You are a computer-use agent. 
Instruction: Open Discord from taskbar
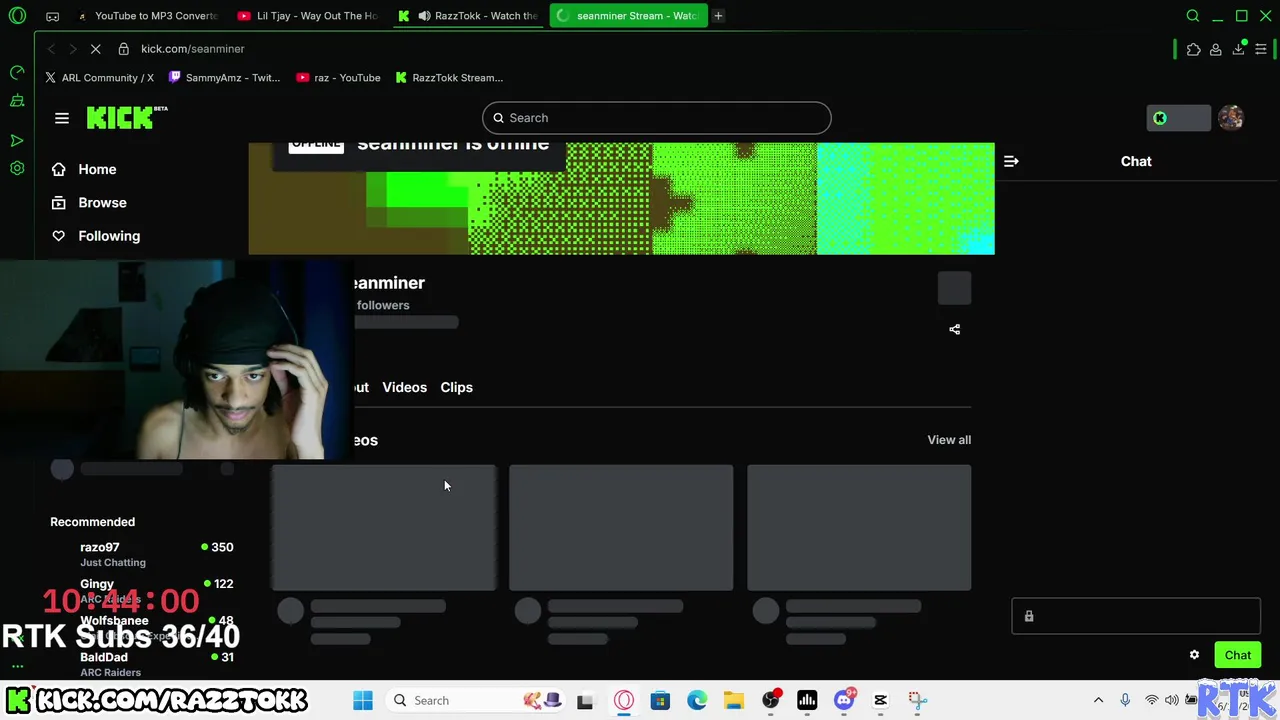pyautogui.click(x=844, y=700)
